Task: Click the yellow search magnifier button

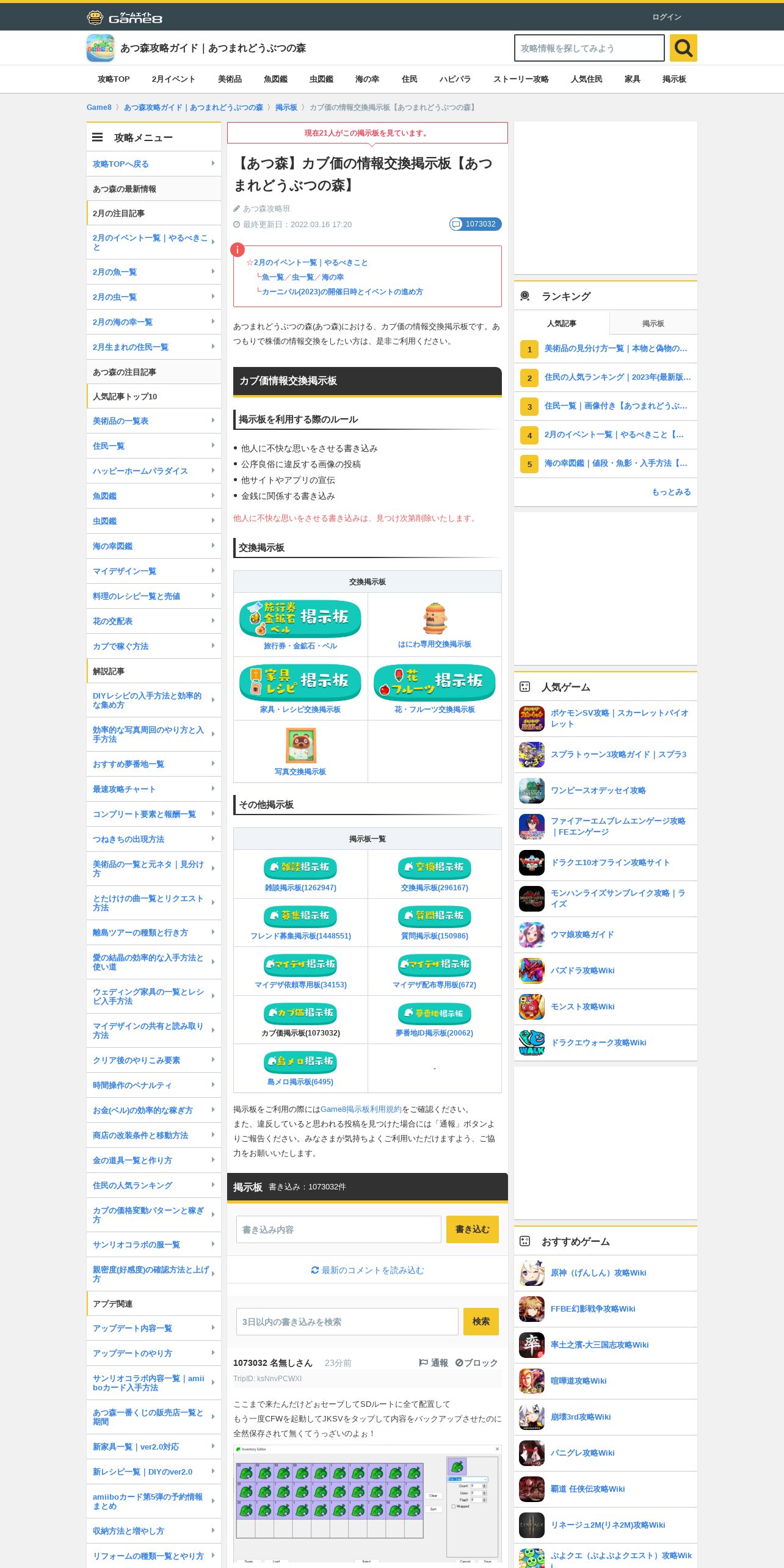Action: (x=683, y=48)
